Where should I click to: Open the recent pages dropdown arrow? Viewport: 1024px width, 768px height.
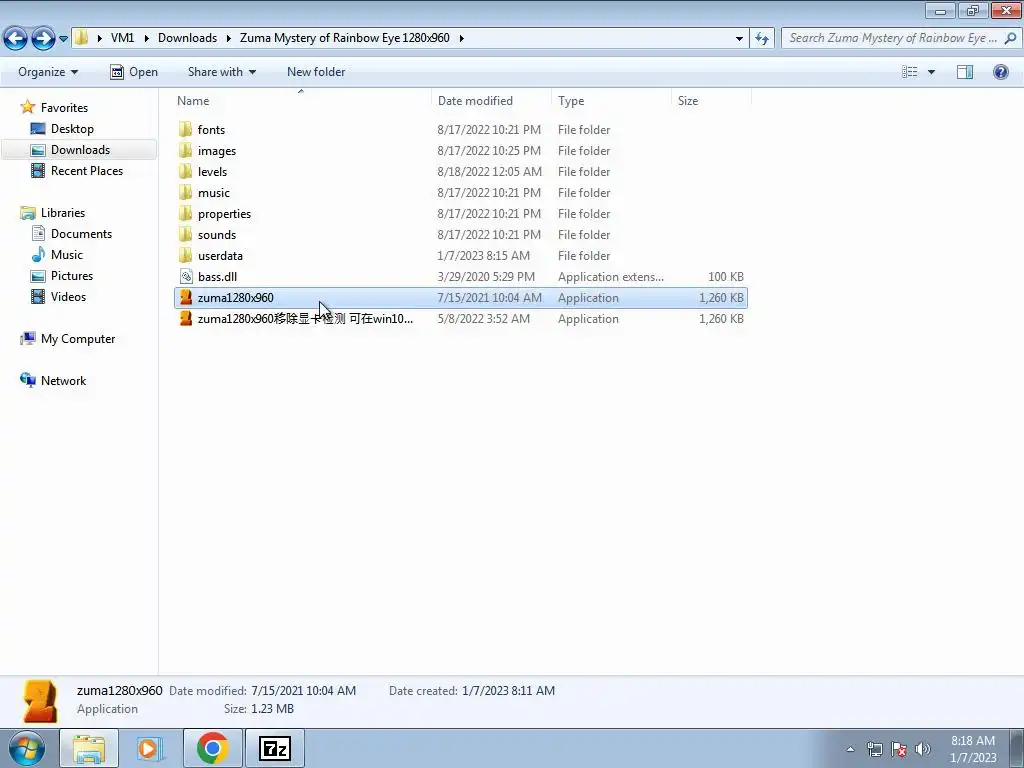coord(63,39)
